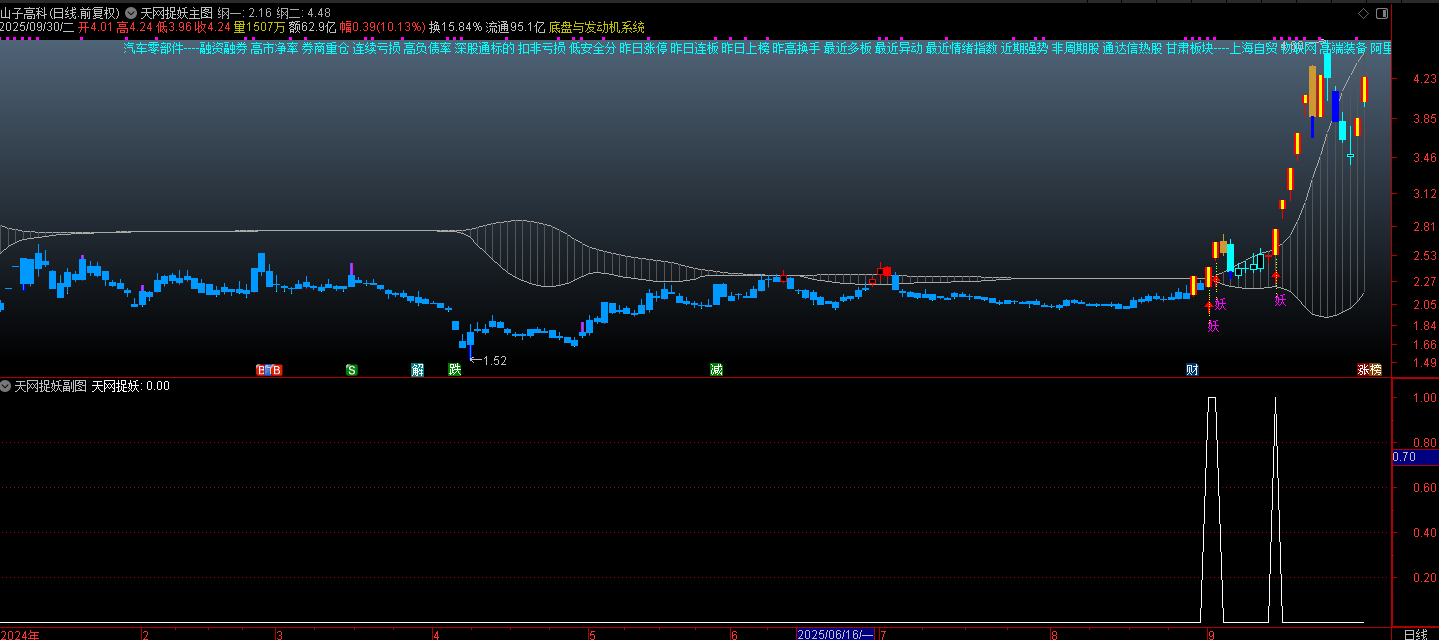Click the 跌 event marker icon

(x=455, y=370)
